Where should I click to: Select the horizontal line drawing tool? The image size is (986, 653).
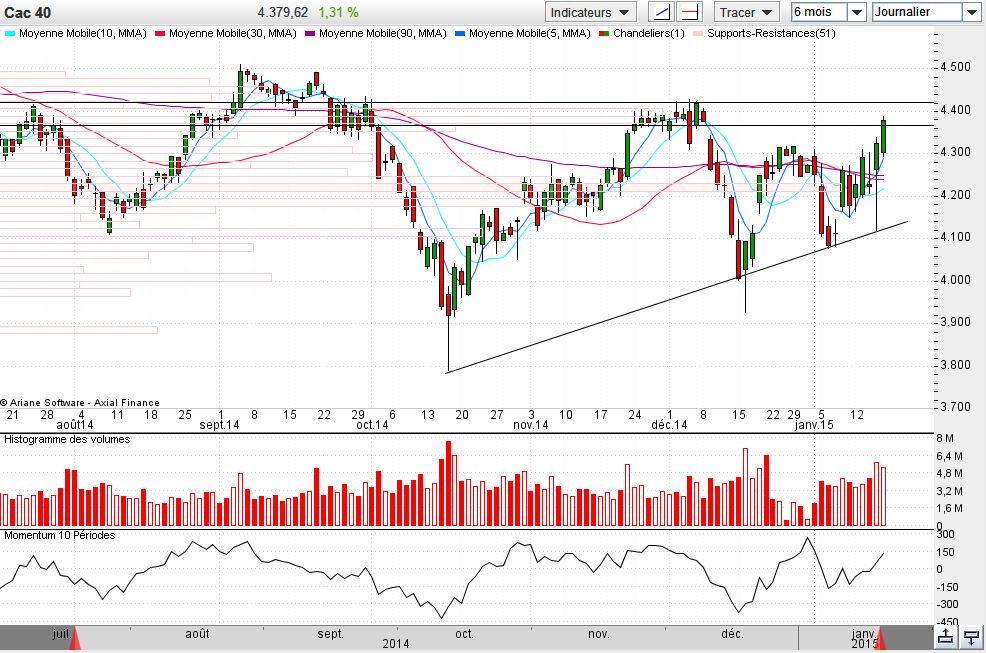[690, 12]
